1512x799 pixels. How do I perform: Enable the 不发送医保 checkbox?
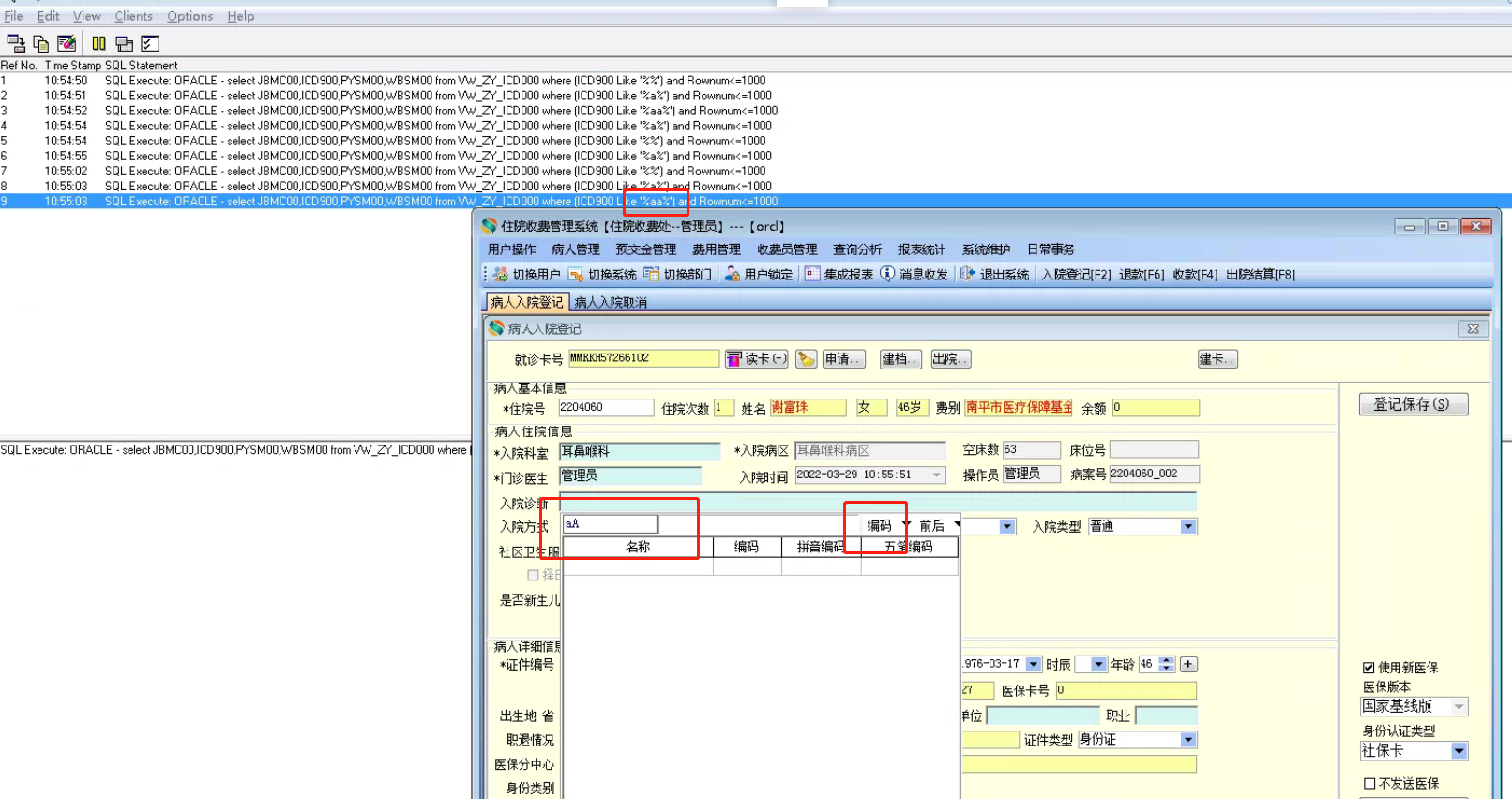coord(1369,783)
